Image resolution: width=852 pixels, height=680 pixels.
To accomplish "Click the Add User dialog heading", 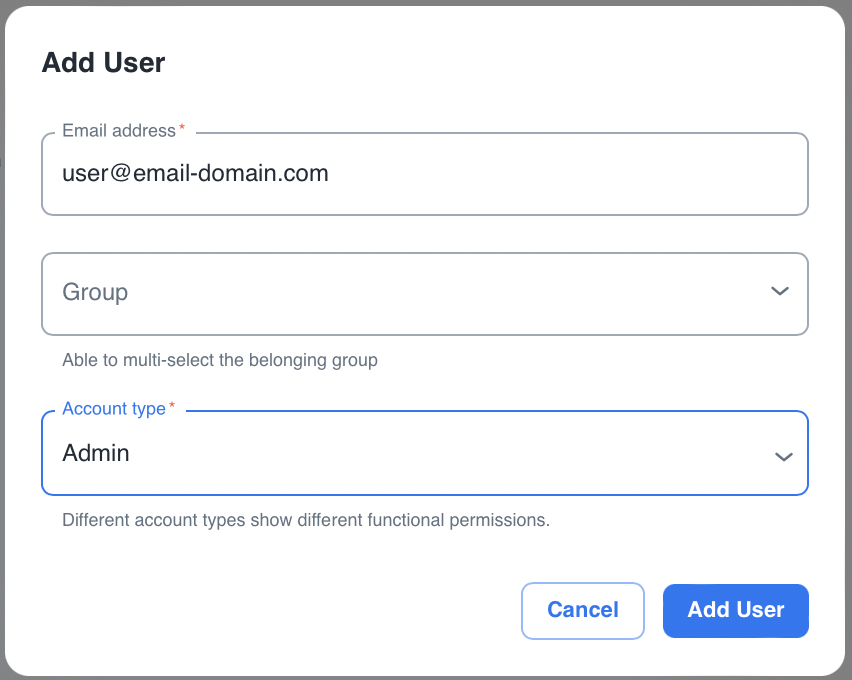I will coord(103,63).
